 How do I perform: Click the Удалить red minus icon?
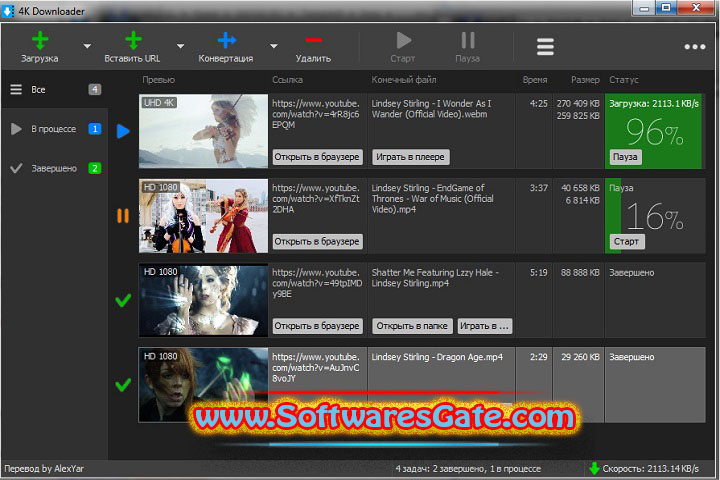point(314,40)
